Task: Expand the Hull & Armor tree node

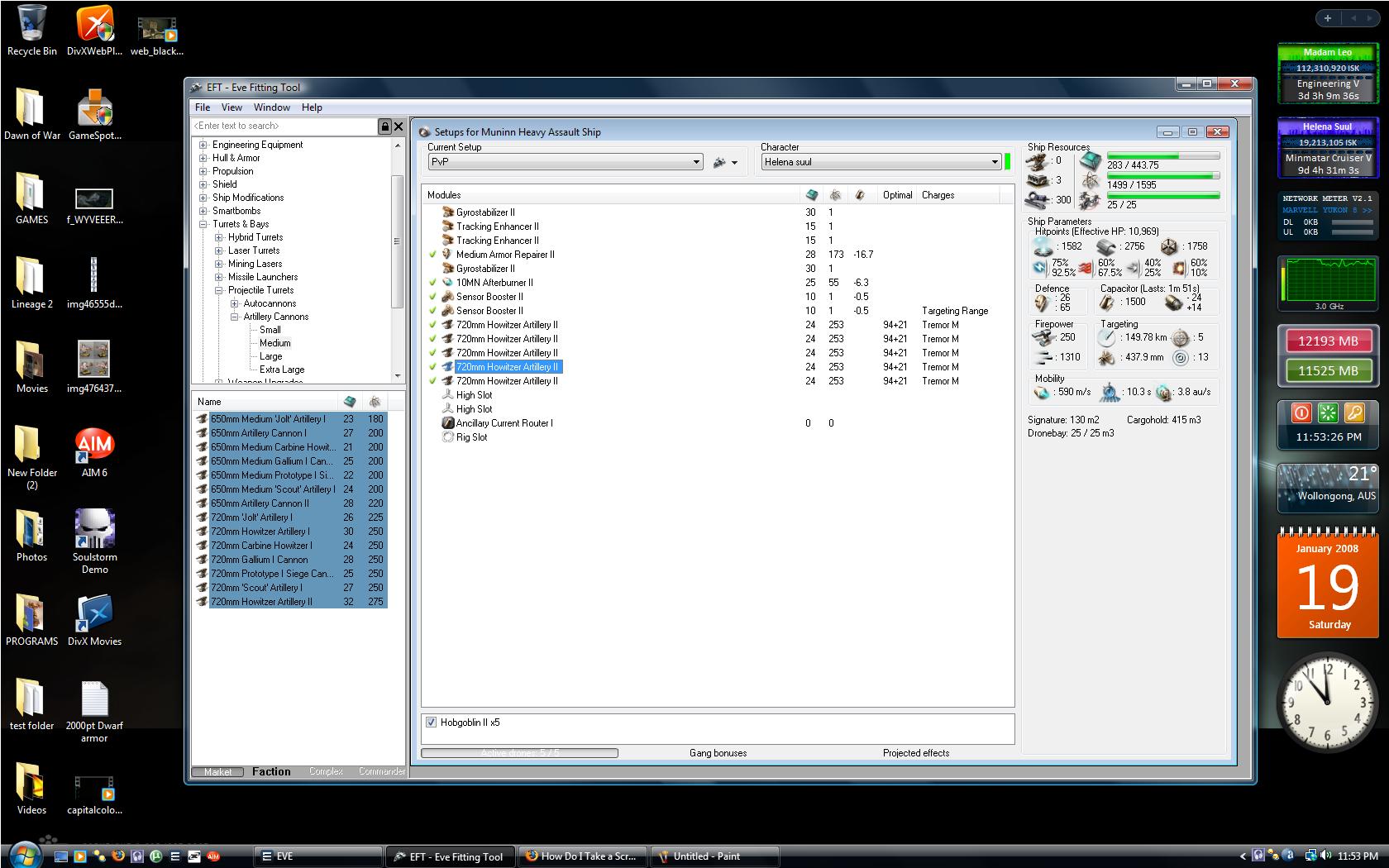Action: pos(203,158)
